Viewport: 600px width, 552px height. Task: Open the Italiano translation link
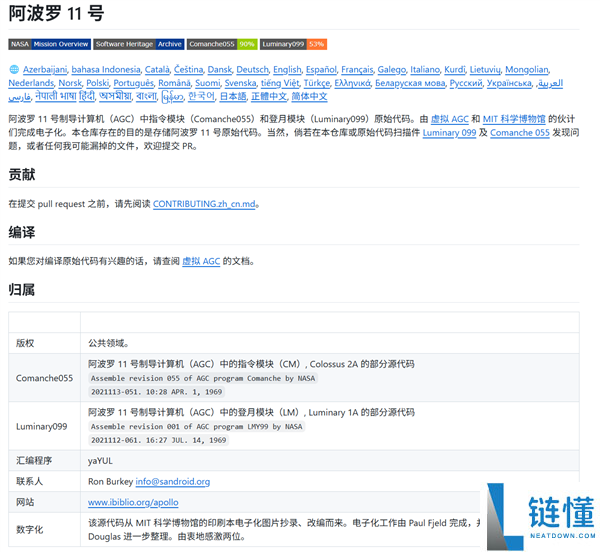pyautogui.click(x=425, y=70)
